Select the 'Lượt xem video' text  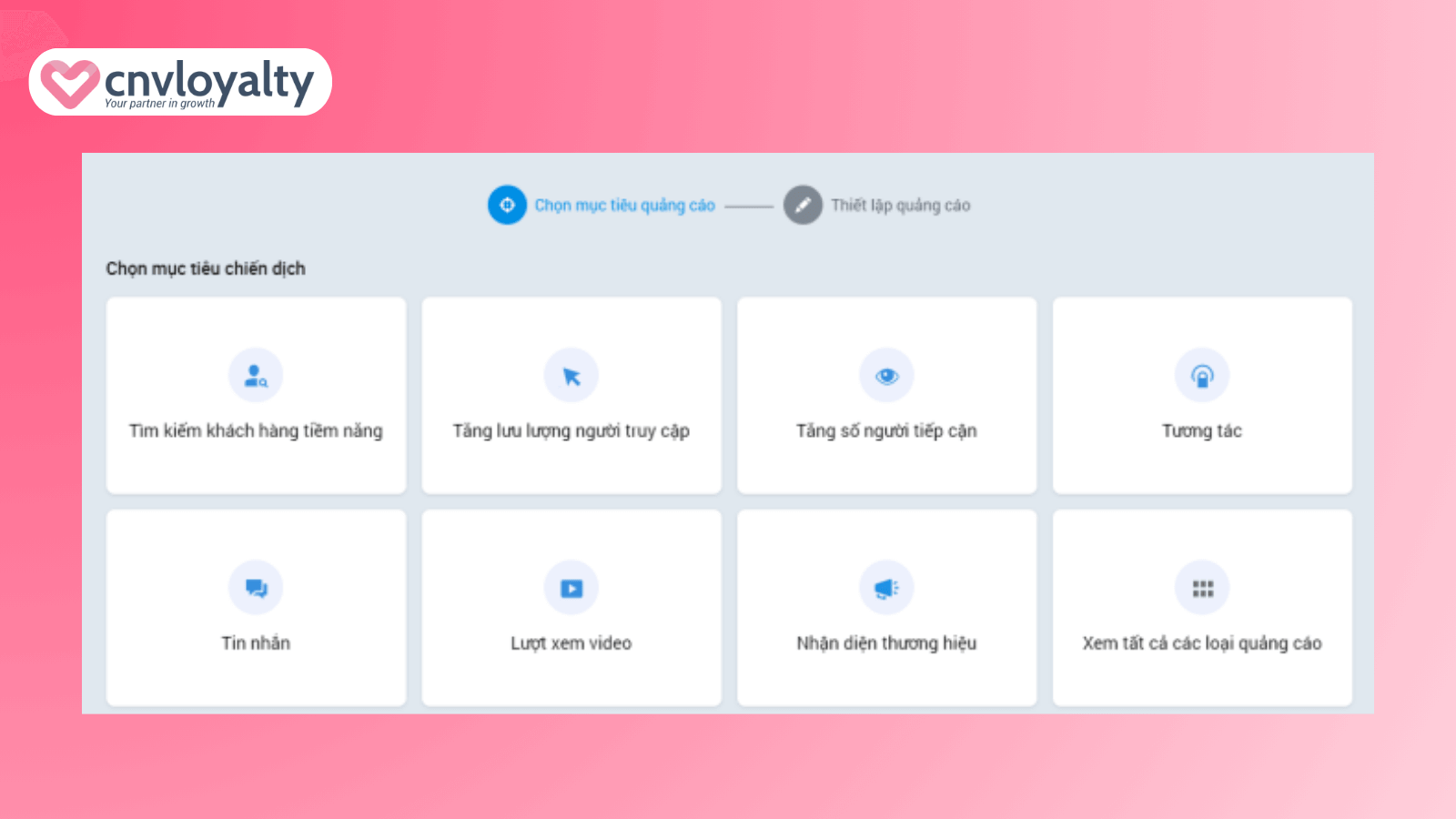point(571,643)
